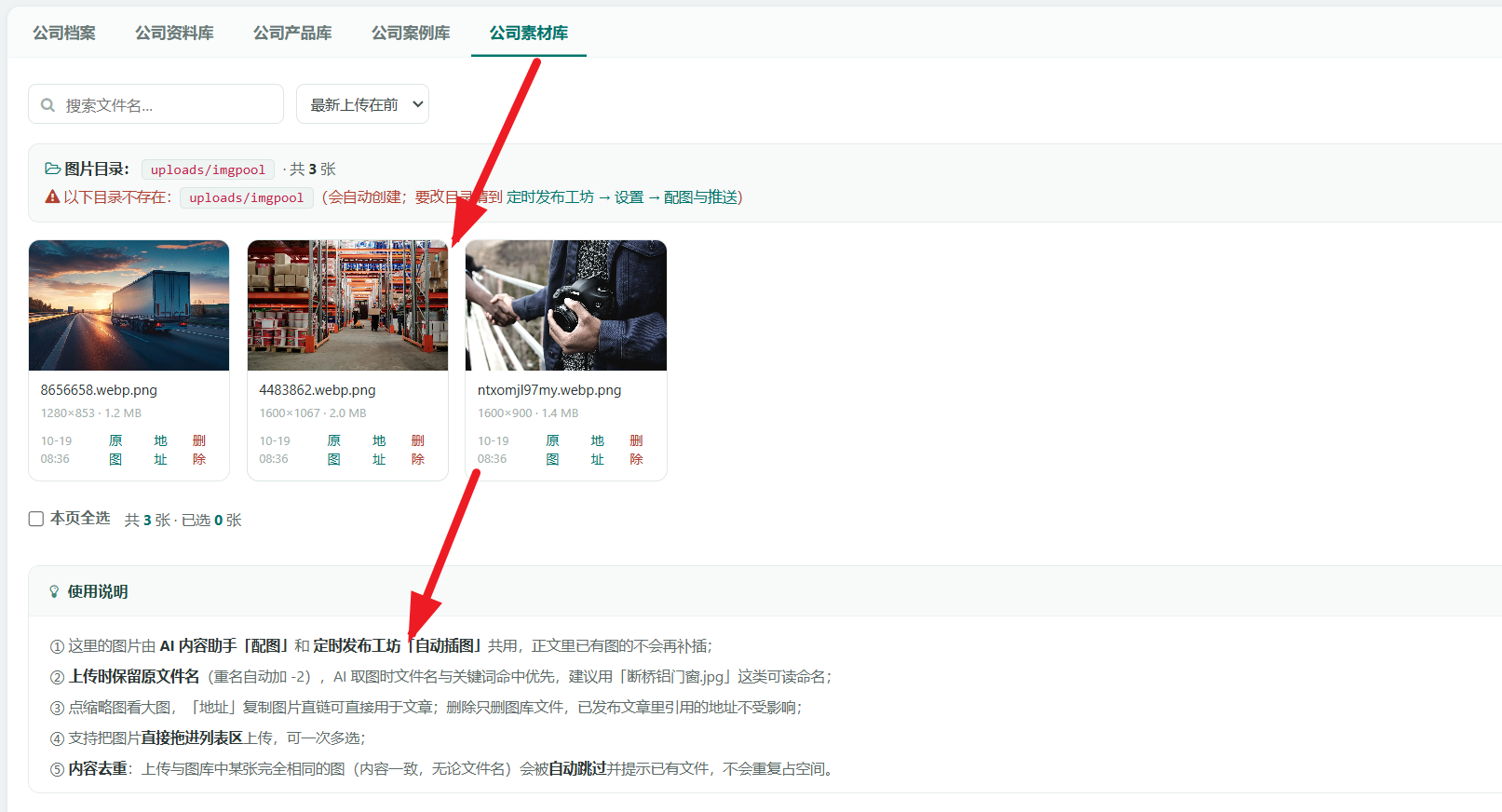This screenshot has width=1502, height=812.
Task: Copy 地址 for ntxomjl97my.webp.png
Action: coord(597,450)
